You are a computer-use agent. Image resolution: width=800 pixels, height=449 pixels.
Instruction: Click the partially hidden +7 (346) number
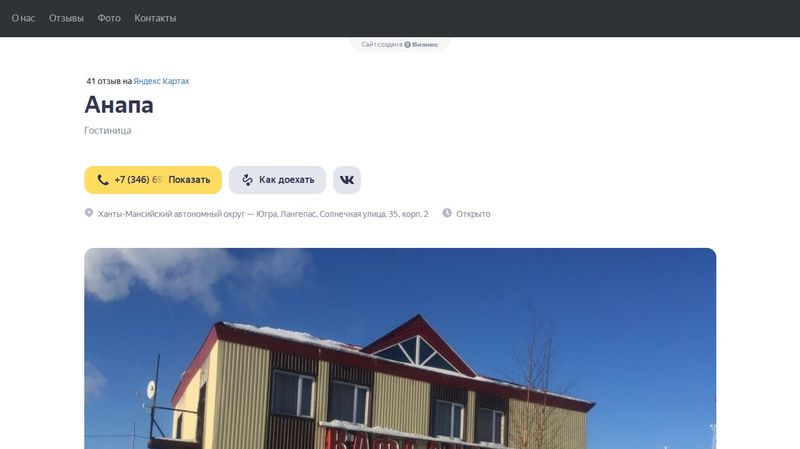coord(138,180)
